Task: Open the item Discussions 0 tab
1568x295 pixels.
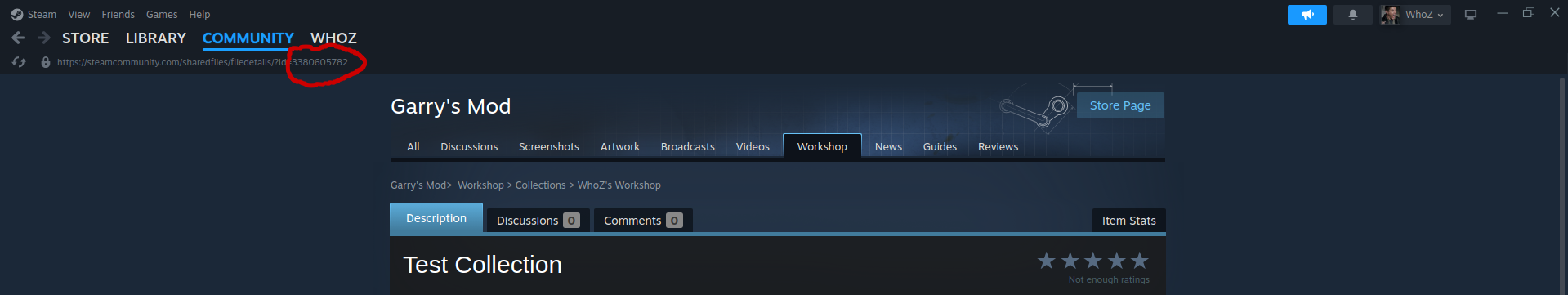Action: pyautogui.click(x=538, y=221)
